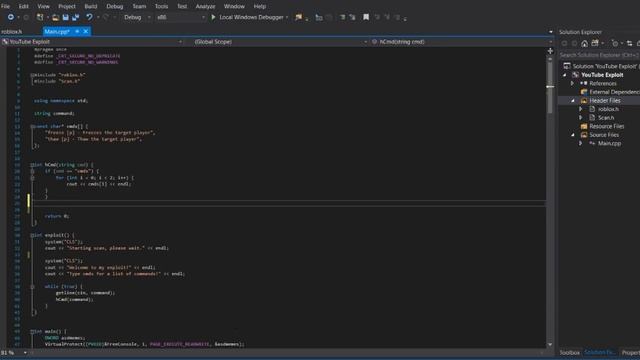Close the Main.cpp tab
The image size is (640, 360).
pyautogui.click(x=86, y=31)
